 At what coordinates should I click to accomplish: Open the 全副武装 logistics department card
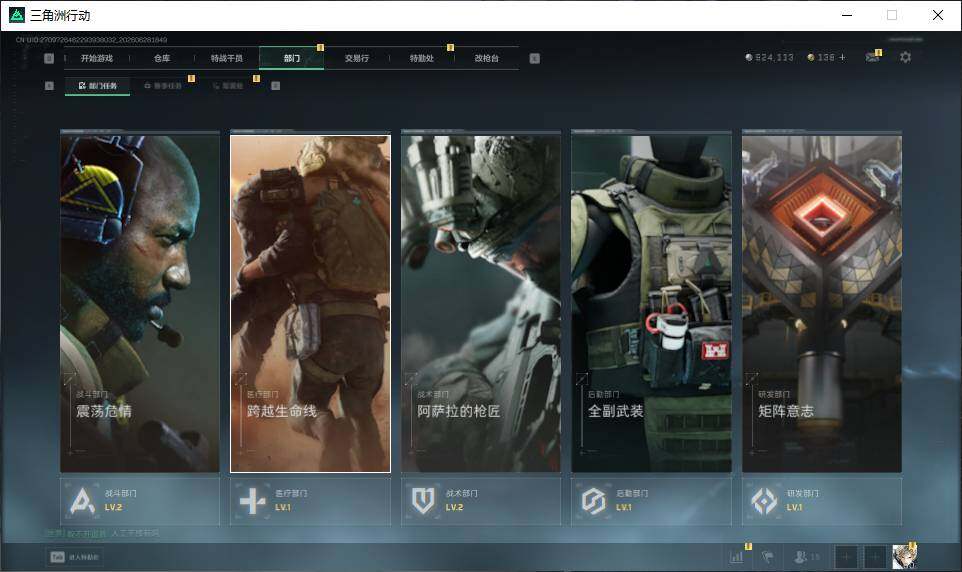coord(652,304)
